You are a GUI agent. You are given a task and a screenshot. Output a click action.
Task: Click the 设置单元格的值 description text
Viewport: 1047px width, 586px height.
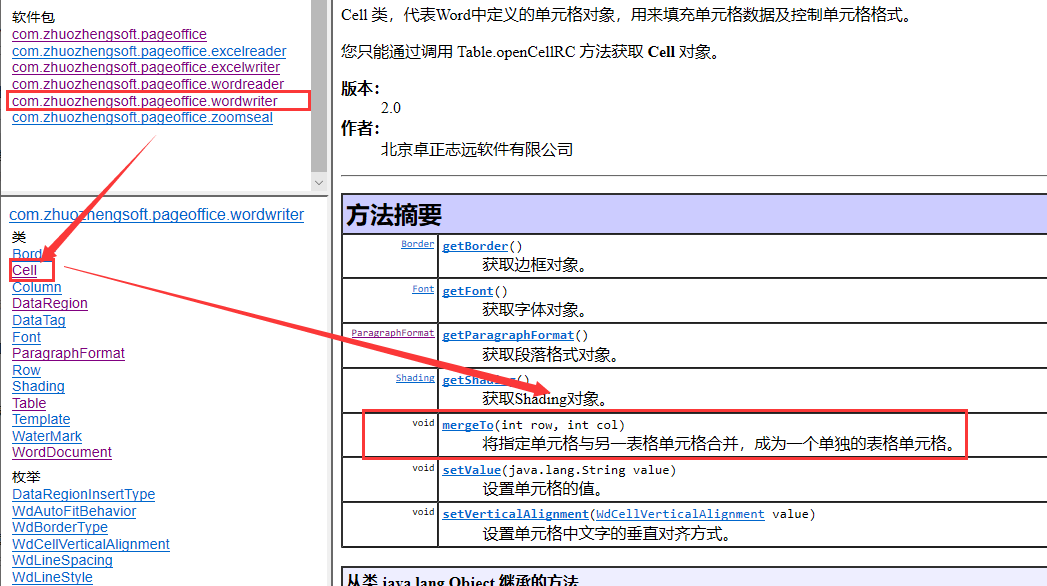(x=543, y=489)
